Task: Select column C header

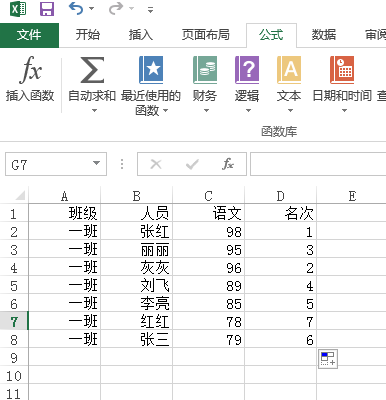Action: pyautogui.click(x=209, y=196)
